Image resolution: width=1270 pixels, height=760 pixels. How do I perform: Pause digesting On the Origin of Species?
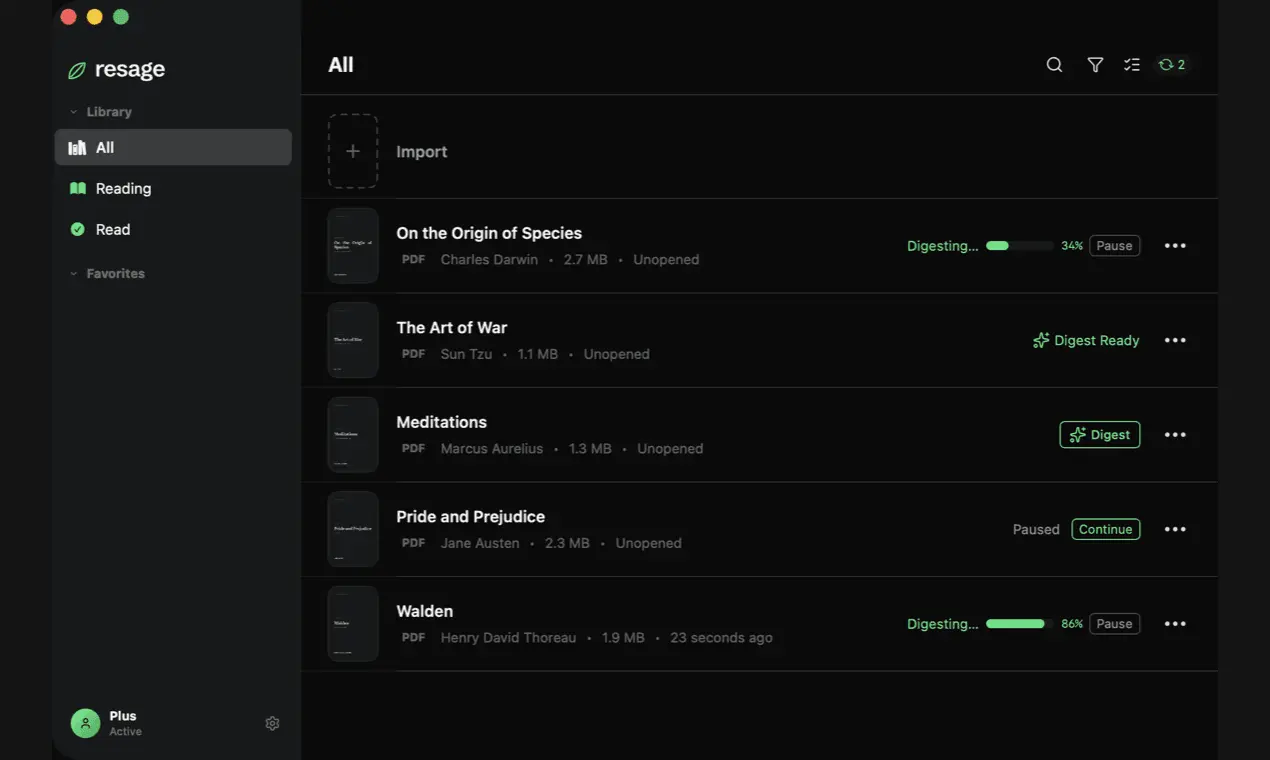[1114, 246]
